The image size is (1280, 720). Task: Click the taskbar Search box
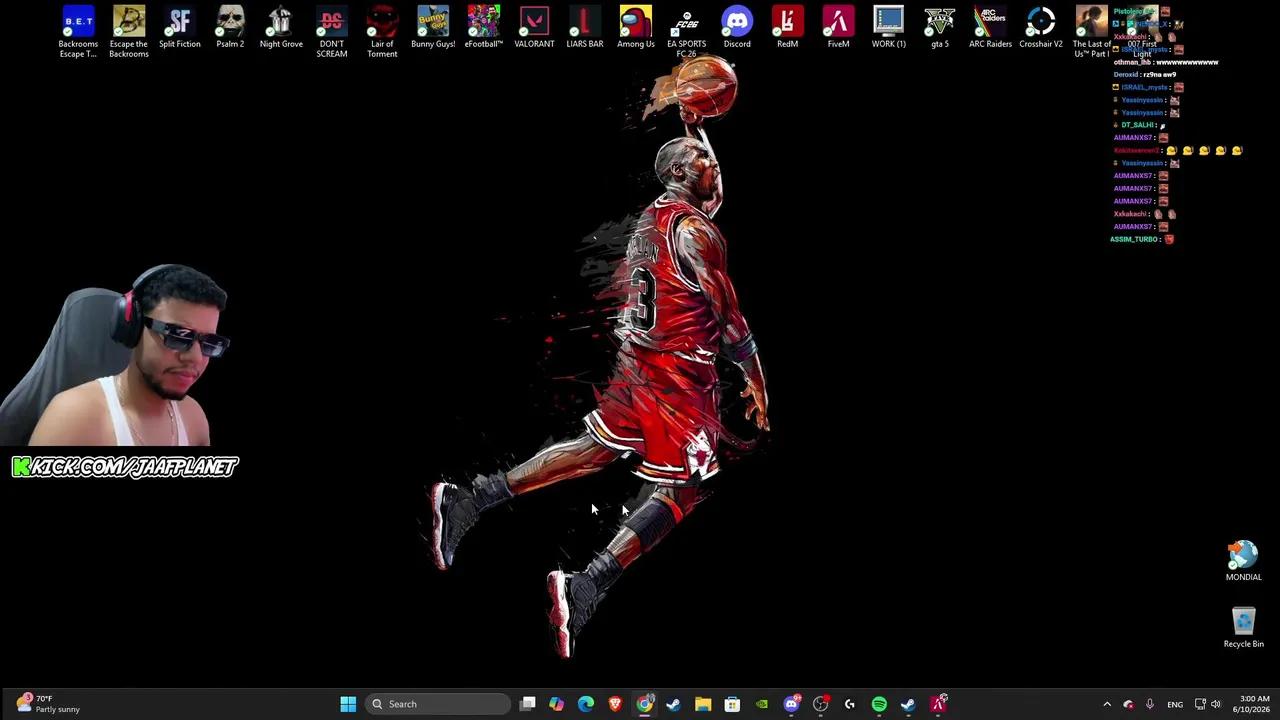click(x=438, y=704)
